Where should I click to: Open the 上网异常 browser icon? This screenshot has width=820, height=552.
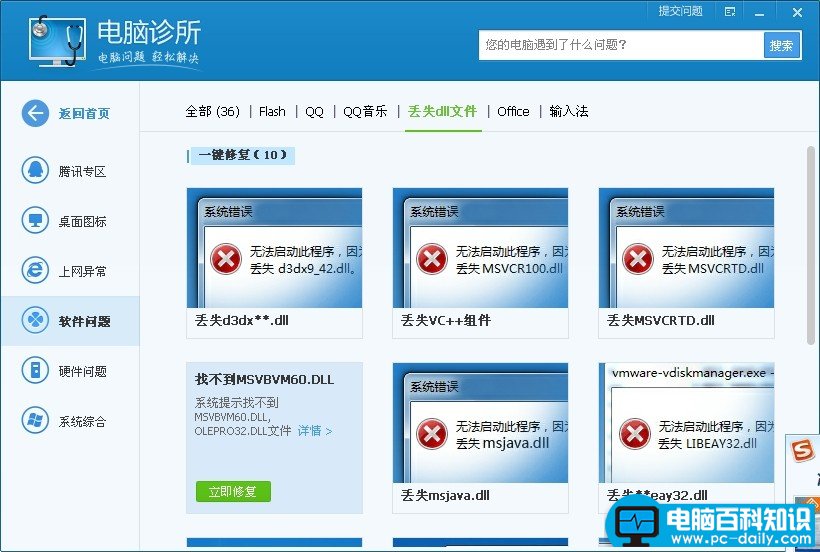pyautogui.click(x=35, y=270)
